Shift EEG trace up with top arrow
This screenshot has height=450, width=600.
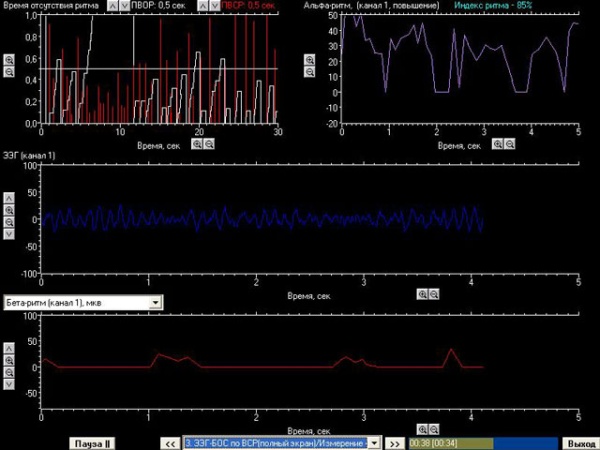(10, 198)
